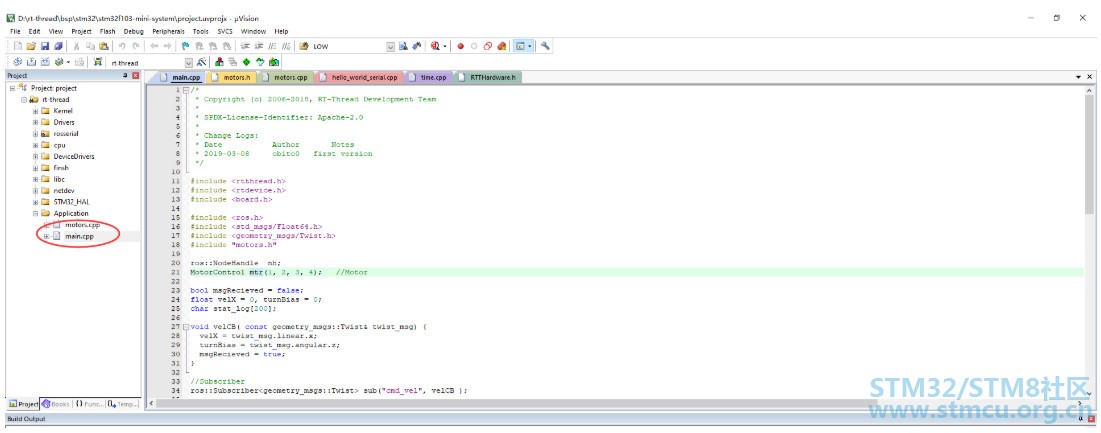Click the Copy toolbar icon
This screenshot has width=1101, height=433.
point(90,46)
